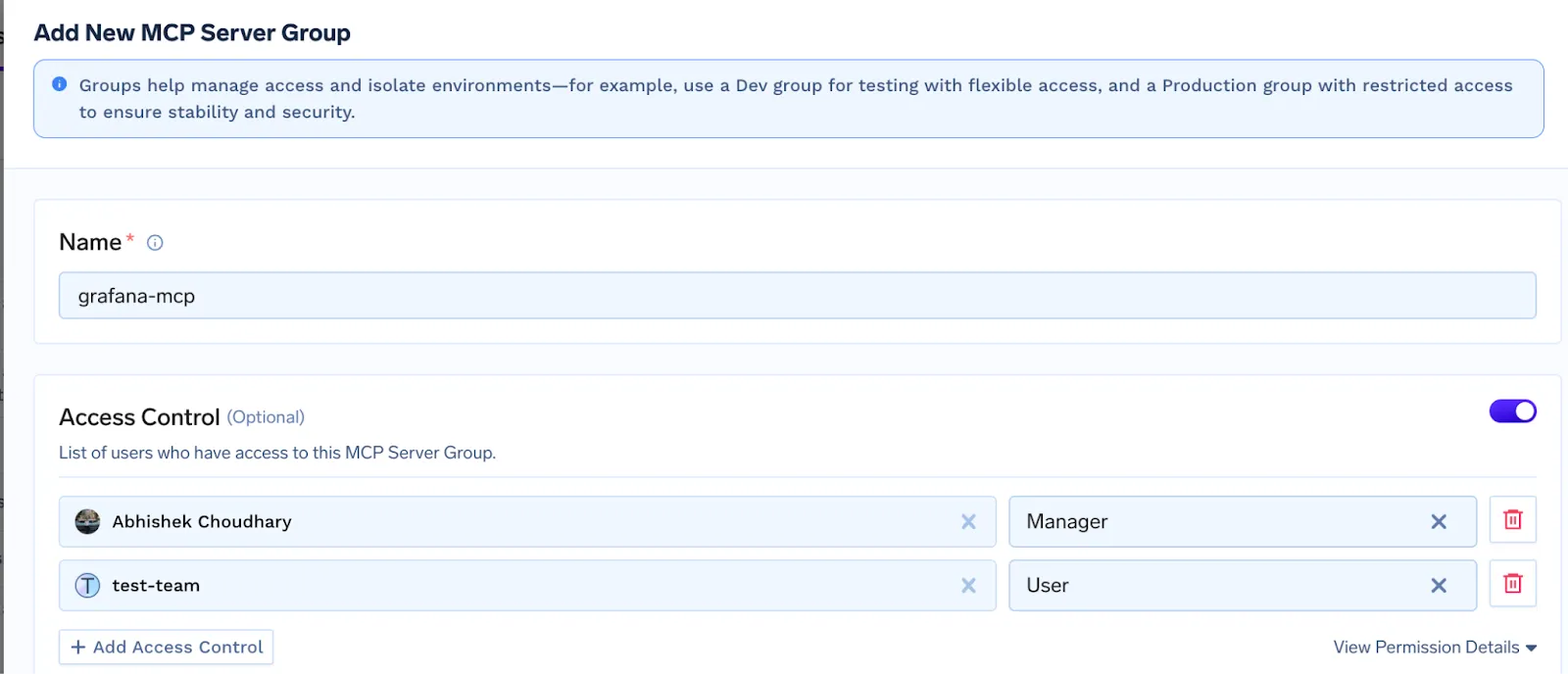Screen dimensions: 1568x674
Task: Click the Name field containing grafana-mcp
Action: (797, 296)
